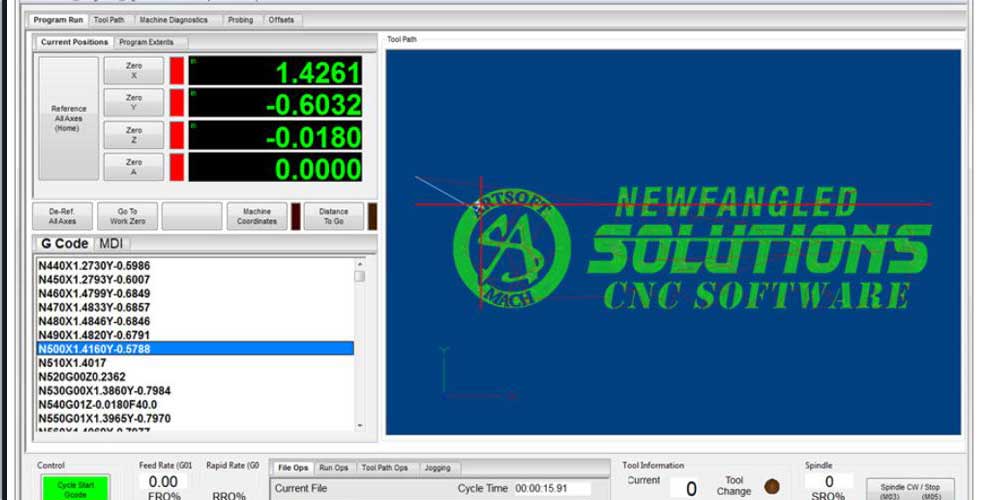1000x500 pixels.
Task: Zero the Y axis
Action: pyautogui.click(x=134, y=103)
